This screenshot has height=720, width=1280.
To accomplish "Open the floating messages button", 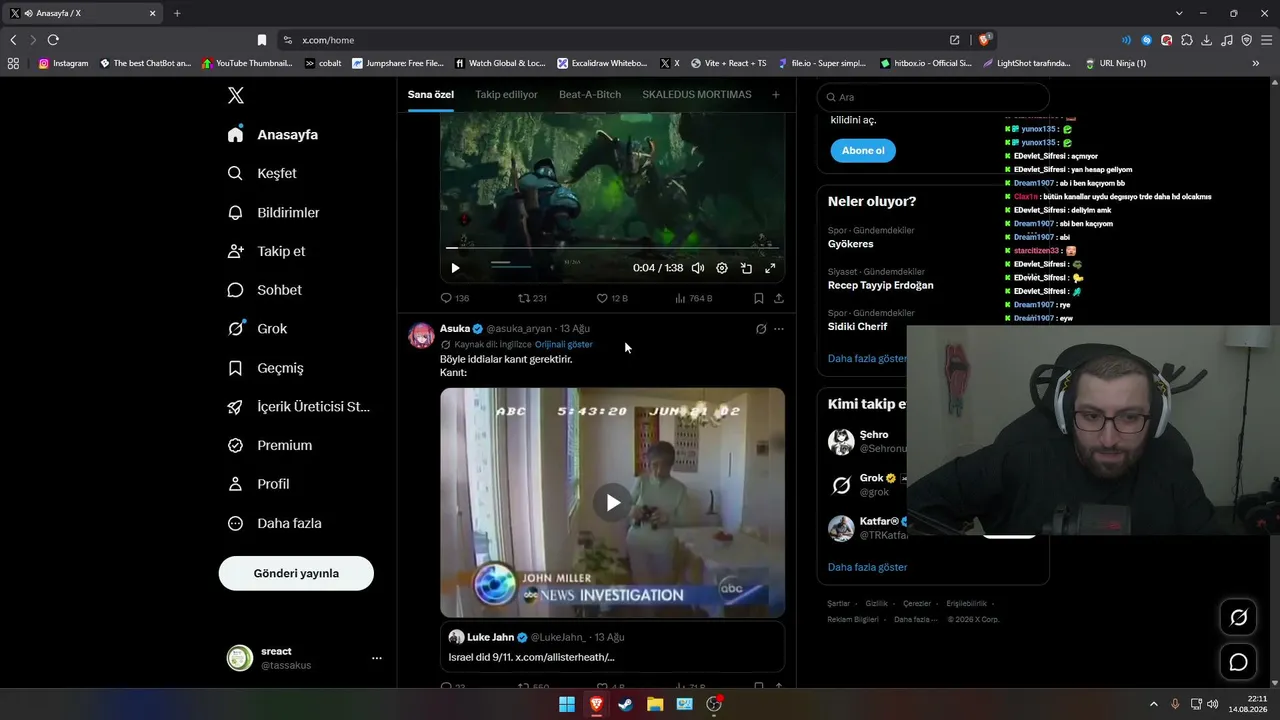I will tap(1238, 662).
